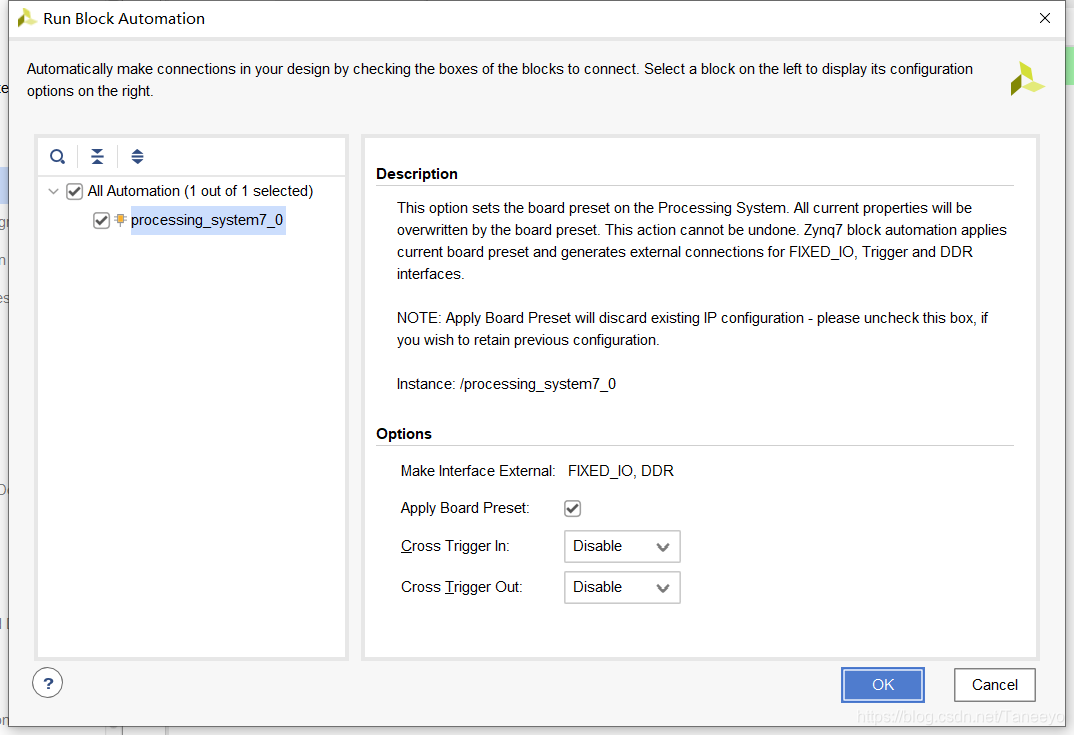The height and width of the screenshot is (735, 1074).
Task: Expand all tree items via toolbar icon
Action: coord(137,157)
